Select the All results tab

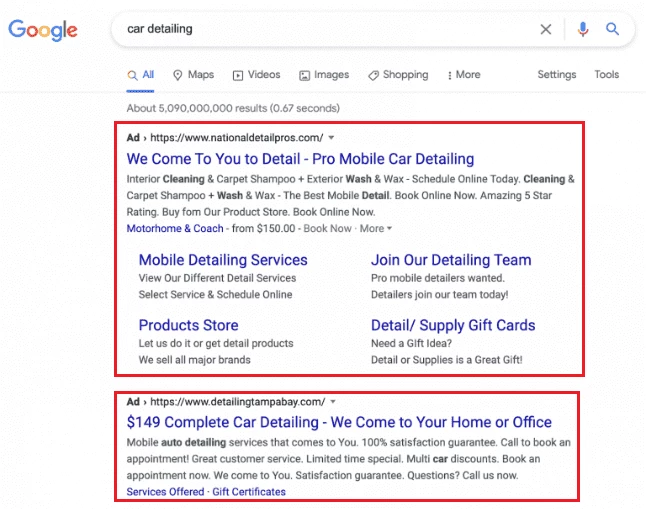click(140, 75)
